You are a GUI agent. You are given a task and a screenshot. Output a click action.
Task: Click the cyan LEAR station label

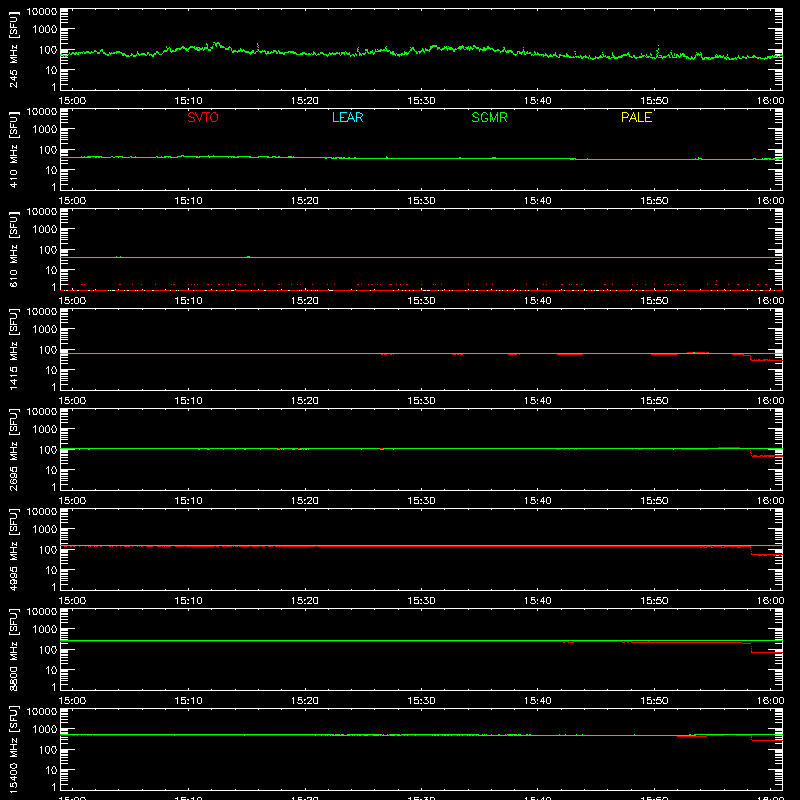tap(347, 117)
